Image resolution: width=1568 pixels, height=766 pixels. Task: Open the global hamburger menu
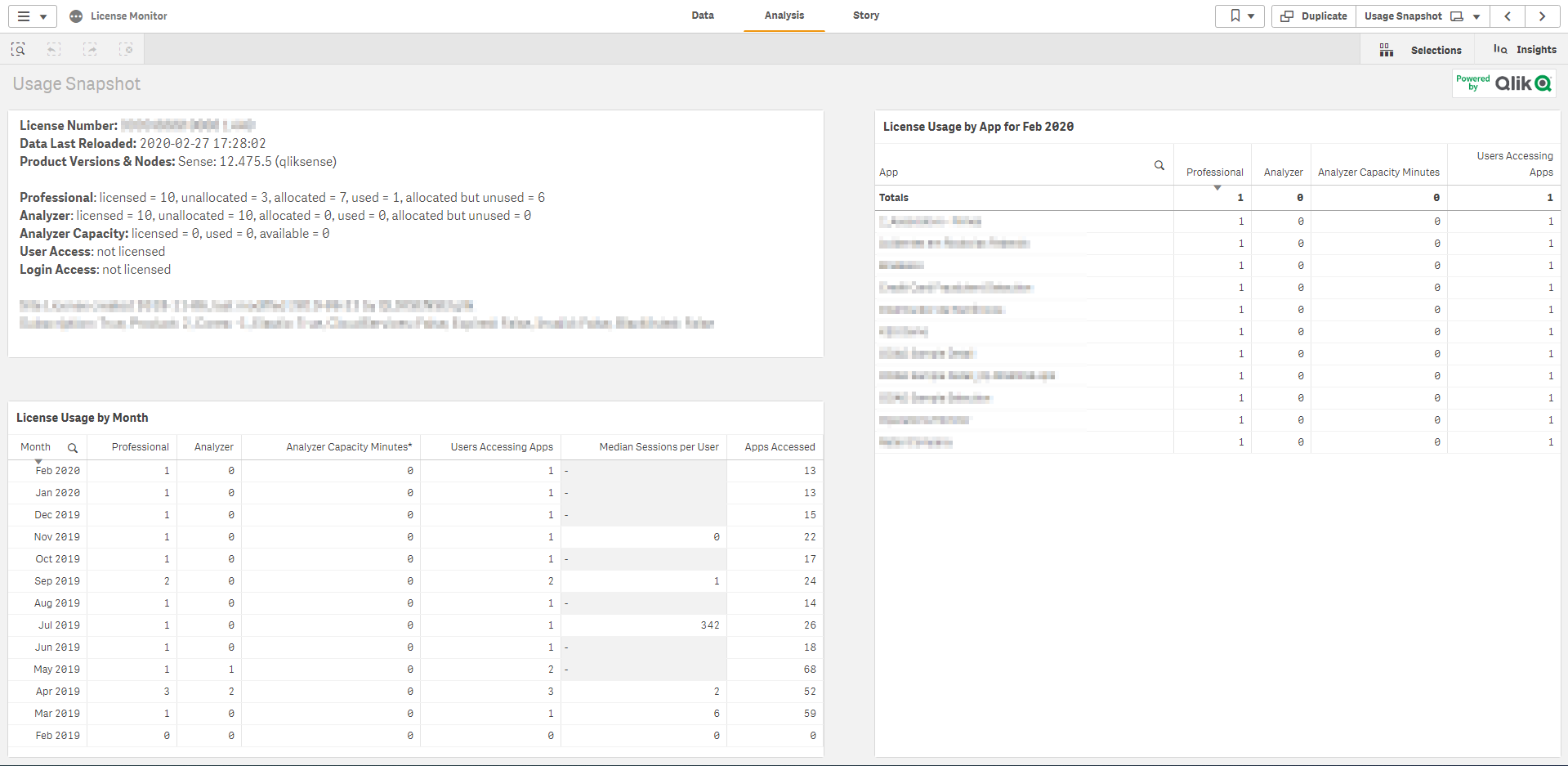click(x=24, y=16)
